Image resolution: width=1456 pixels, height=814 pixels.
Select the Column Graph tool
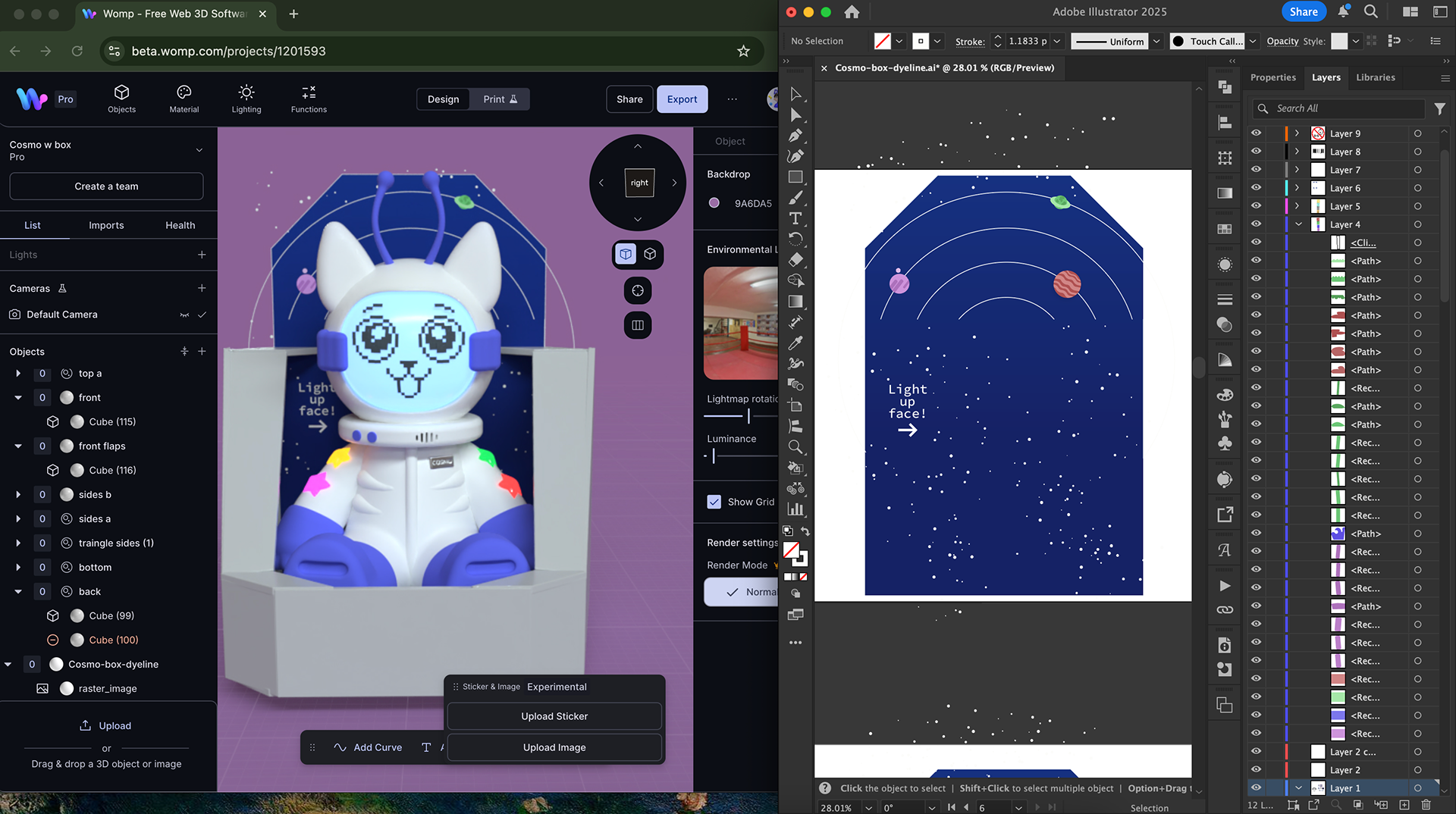click(x=795, y=509)
